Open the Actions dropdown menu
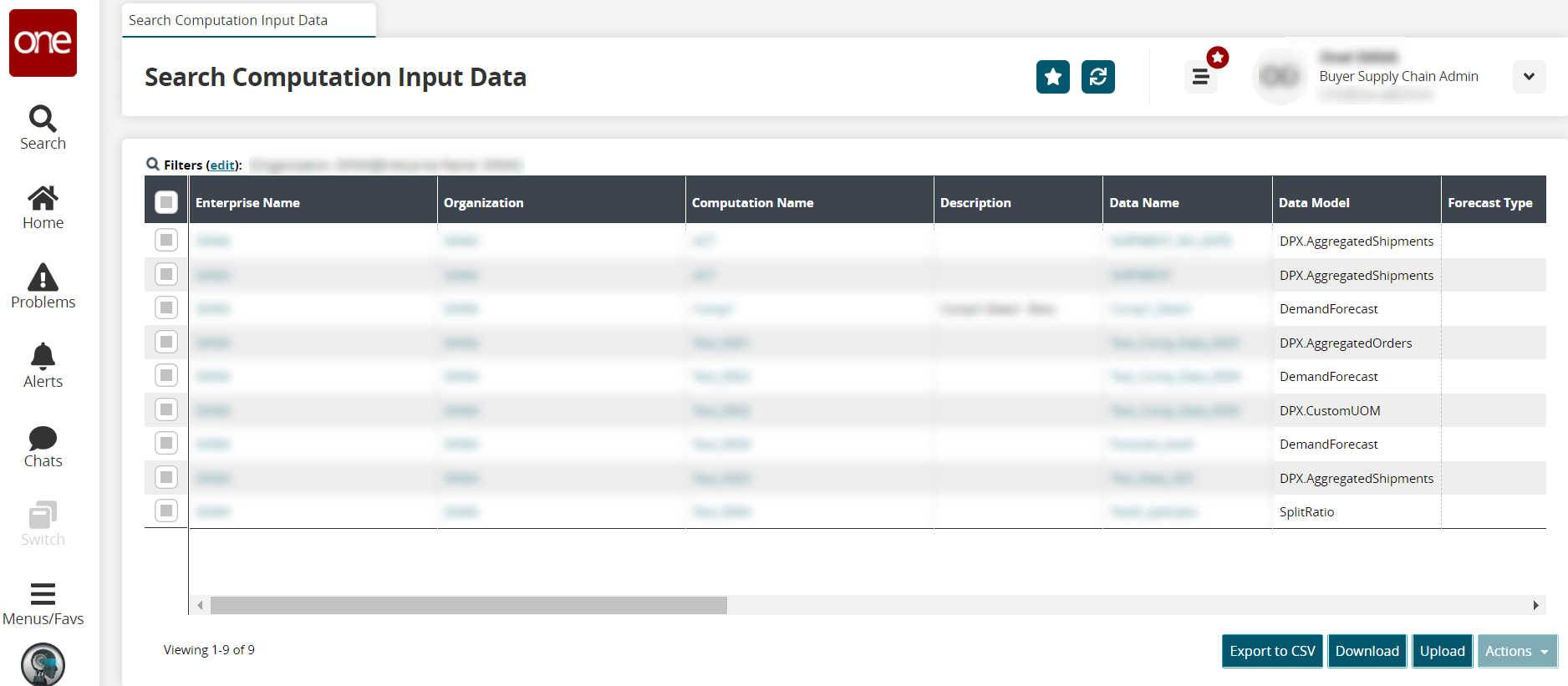The width and height of the screenshot is (1568, 686). click(1517, 651)
